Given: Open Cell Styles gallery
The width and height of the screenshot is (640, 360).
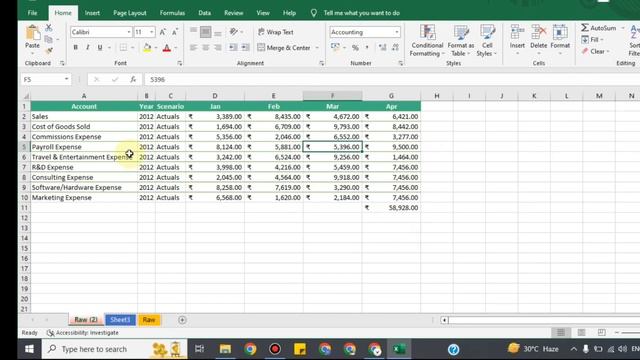Looking at the screenshot, I should point(487,40).
